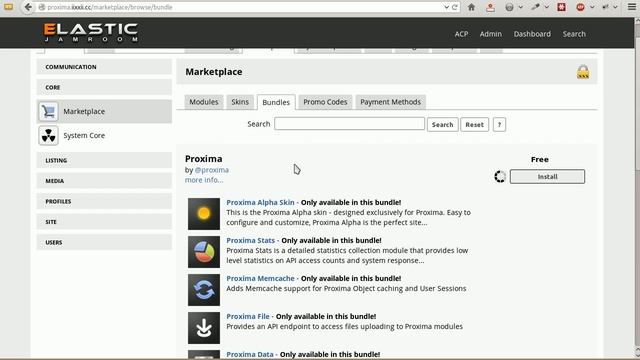The image size is (640, 360).
Task: Click the 'Free' price label
Action: click(540, 160)
